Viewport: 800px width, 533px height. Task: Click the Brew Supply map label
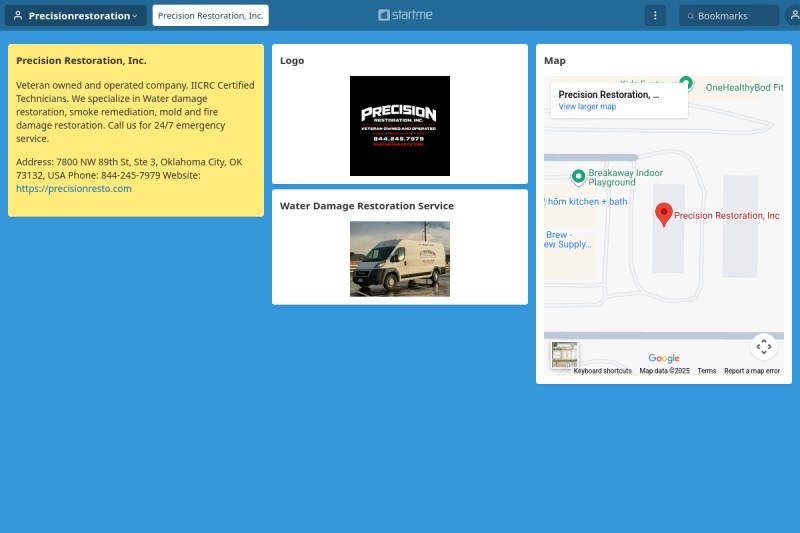pyautogui.click(x=568, y=240)
